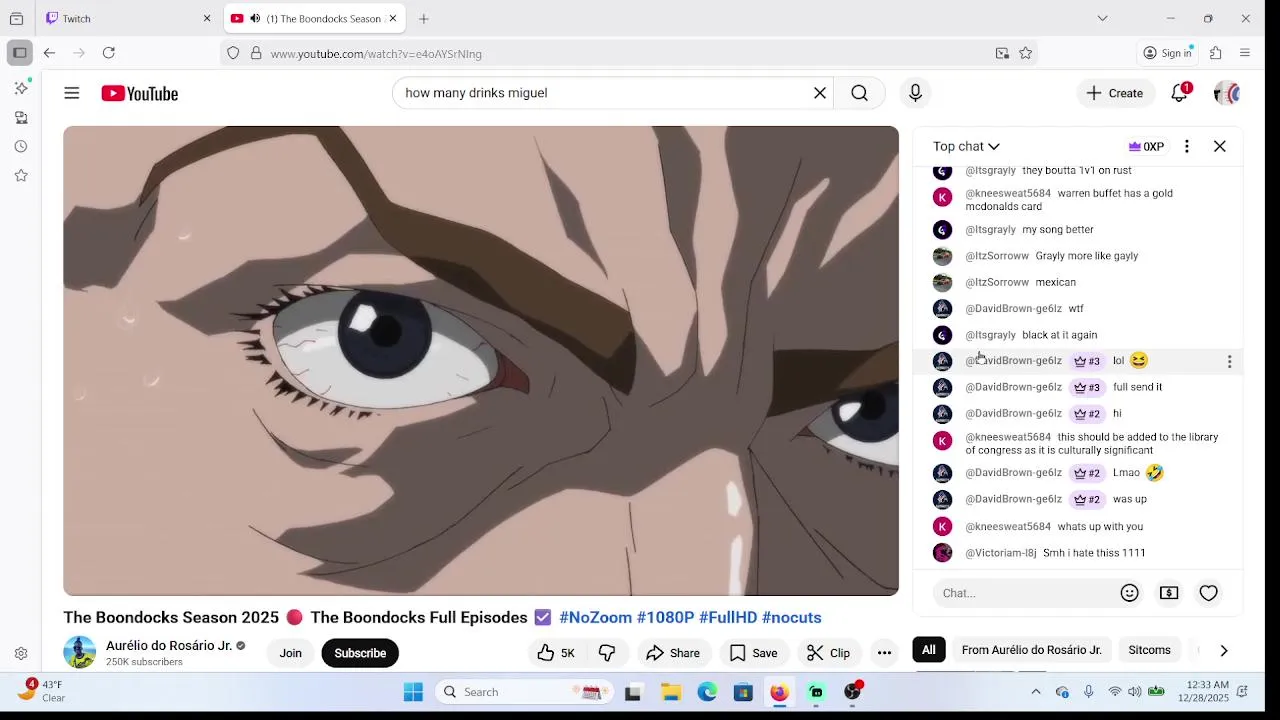
Task: Open the account avatar menu
Action: [1227, 93]
